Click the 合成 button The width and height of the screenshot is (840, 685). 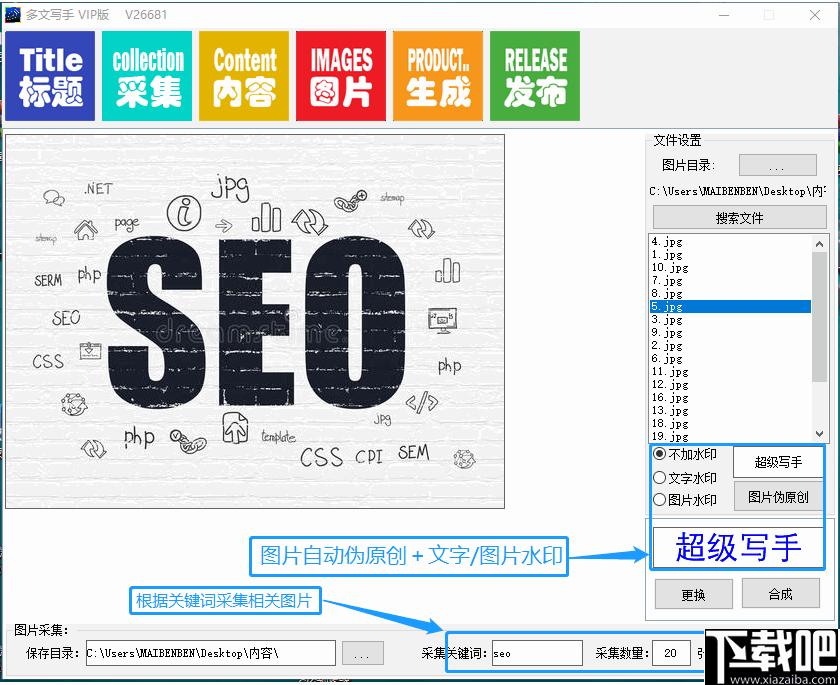click(781, 593)
